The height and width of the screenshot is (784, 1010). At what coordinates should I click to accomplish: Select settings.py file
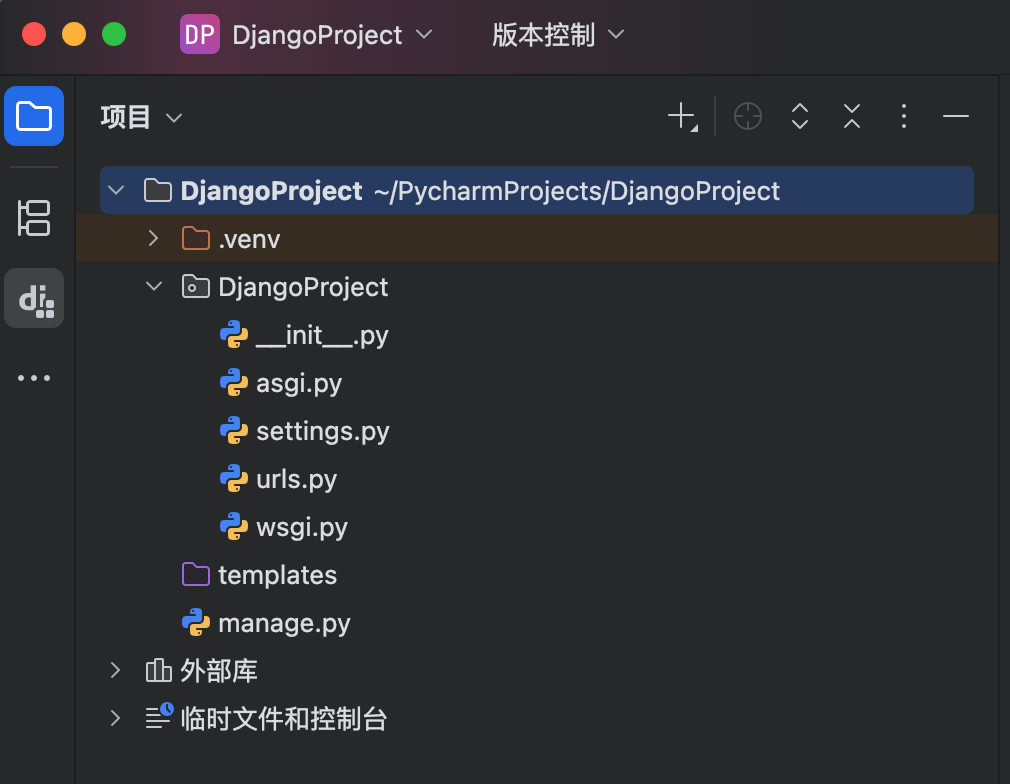(x=322, y=431)
